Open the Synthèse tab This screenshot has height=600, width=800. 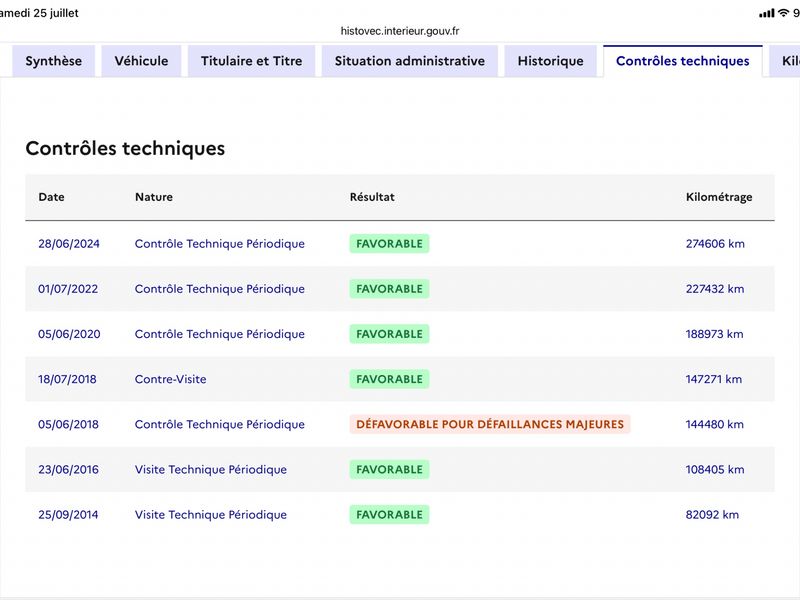pos(54,61)
